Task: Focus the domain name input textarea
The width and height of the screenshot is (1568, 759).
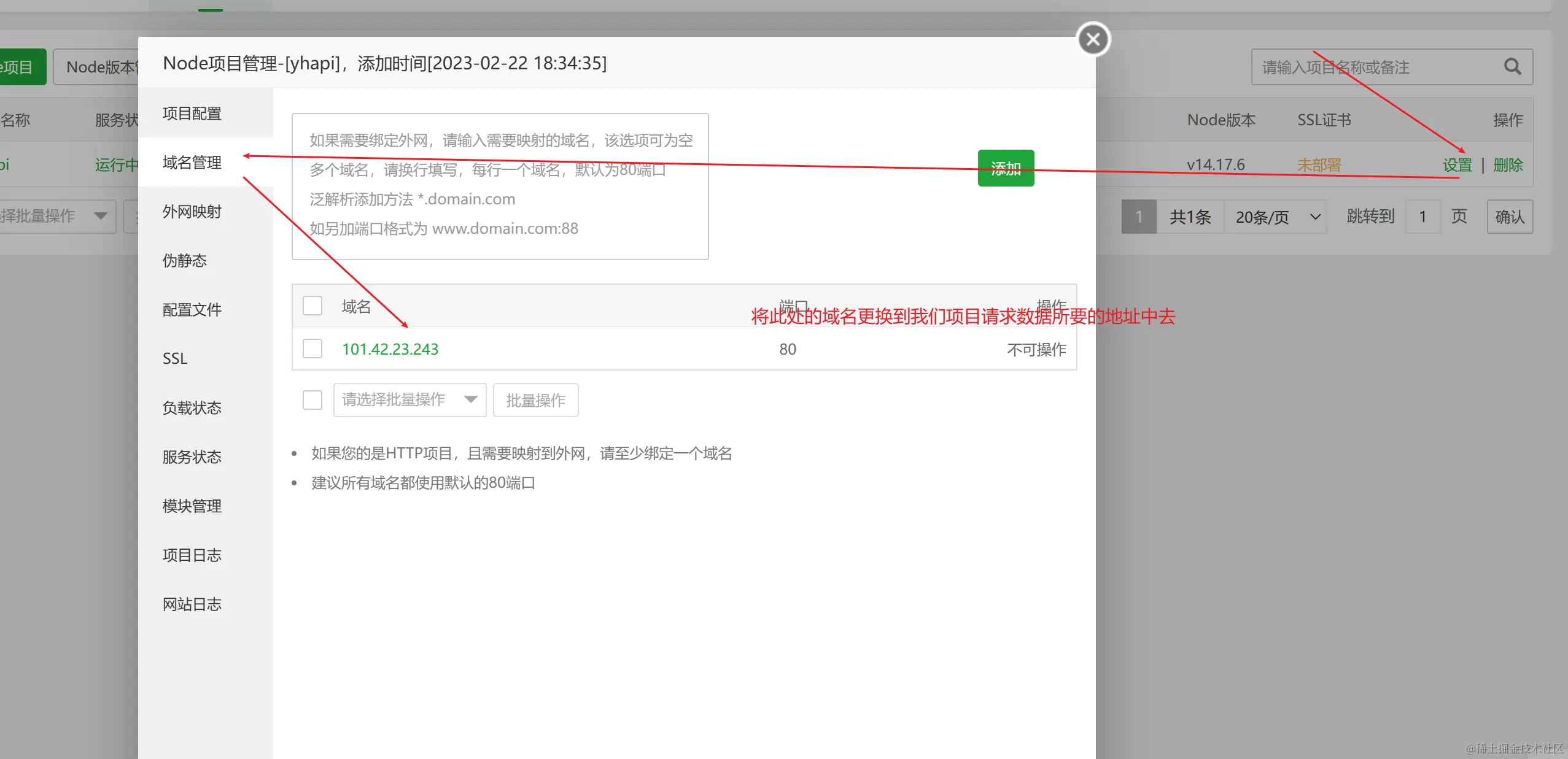Action: (x=500, y=186)
